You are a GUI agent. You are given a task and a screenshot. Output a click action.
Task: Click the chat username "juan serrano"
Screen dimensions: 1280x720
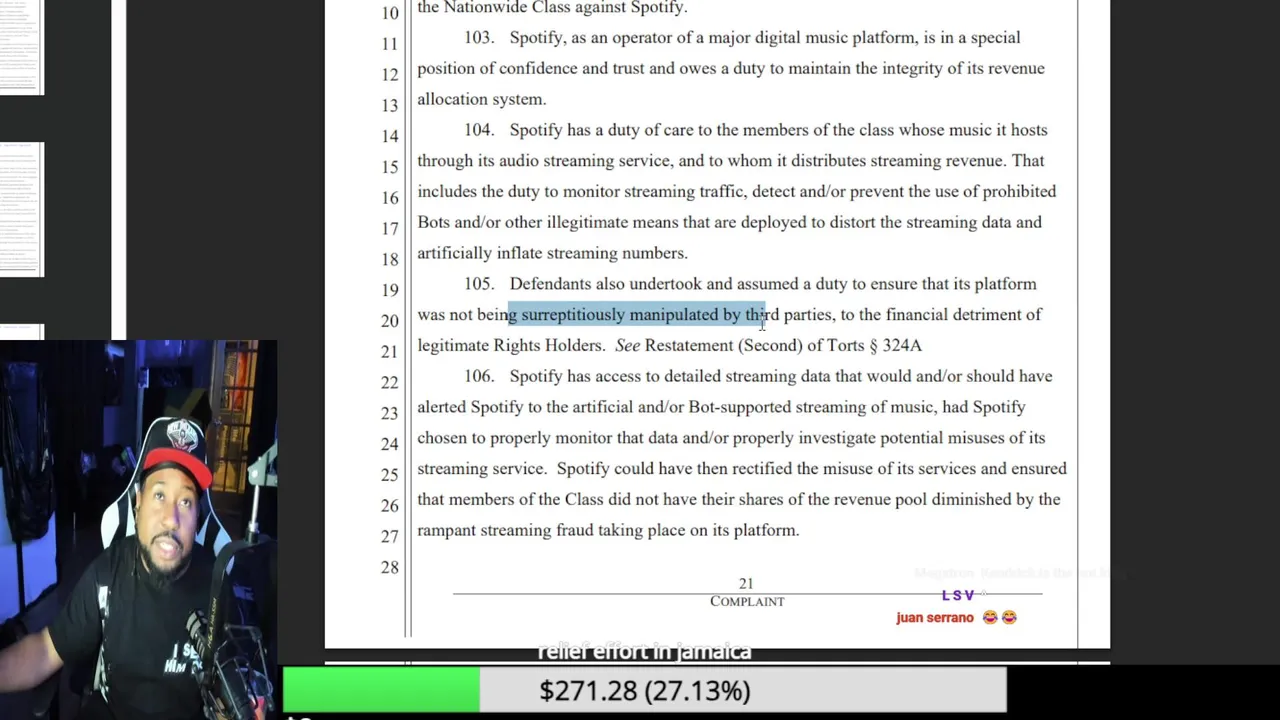(x=935, y=618)
